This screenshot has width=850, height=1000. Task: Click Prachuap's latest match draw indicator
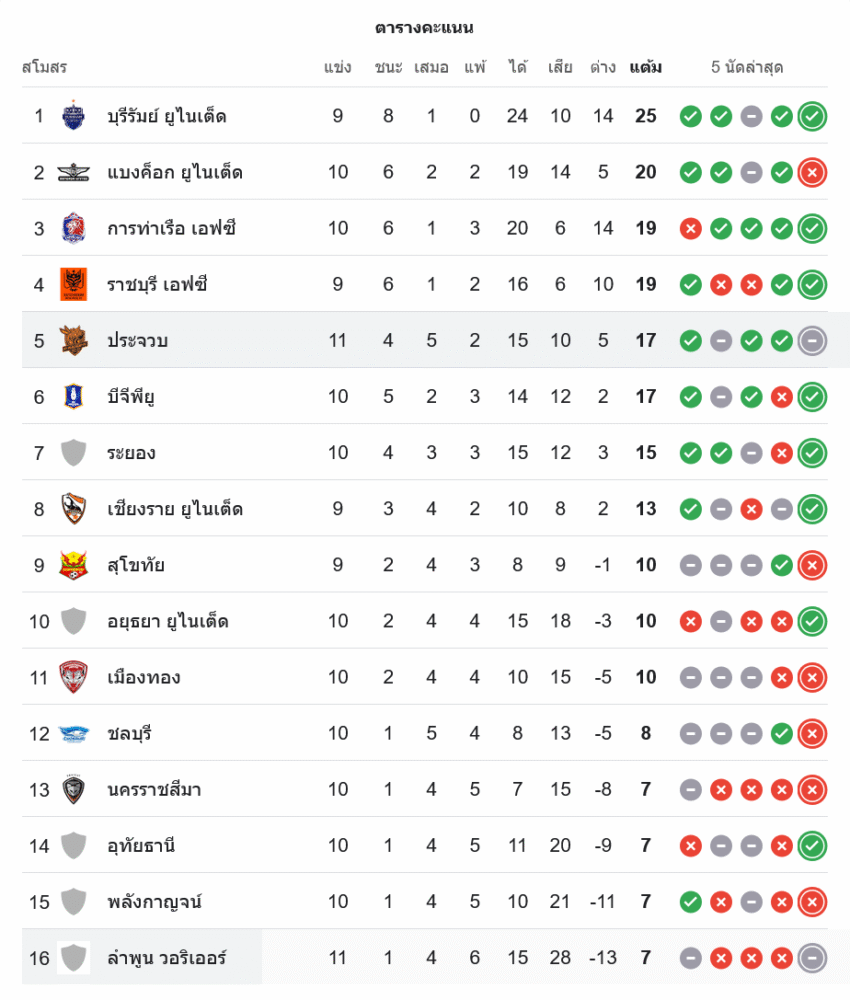812,340
